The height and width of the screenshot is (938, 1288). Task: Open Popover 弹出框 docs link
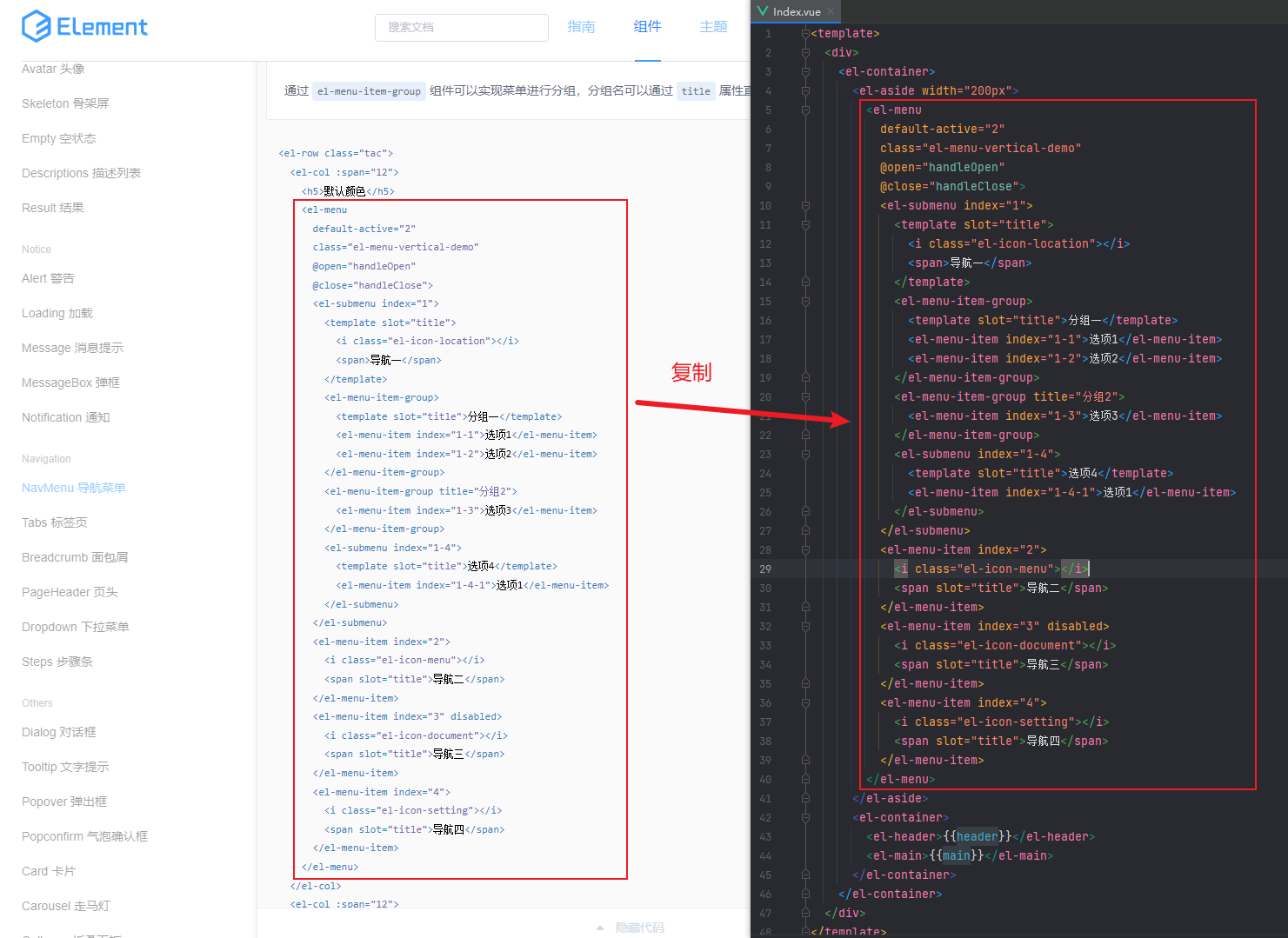coord(64,802)
